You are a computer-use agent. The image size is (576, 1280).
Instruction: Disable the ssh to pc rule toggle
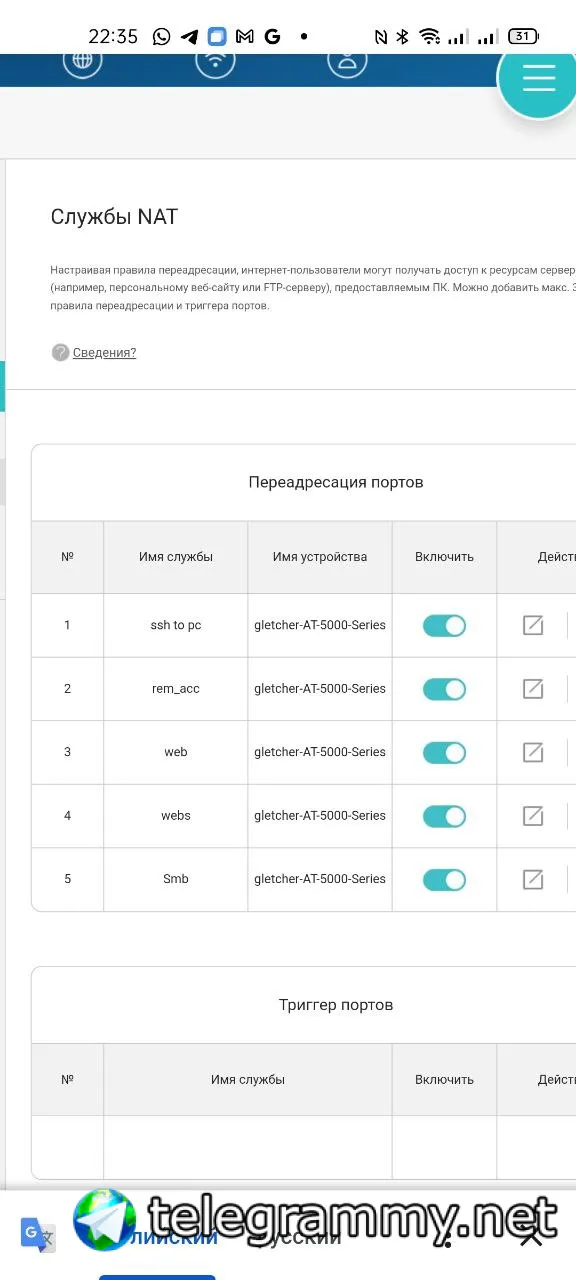[x=444, y=625]
